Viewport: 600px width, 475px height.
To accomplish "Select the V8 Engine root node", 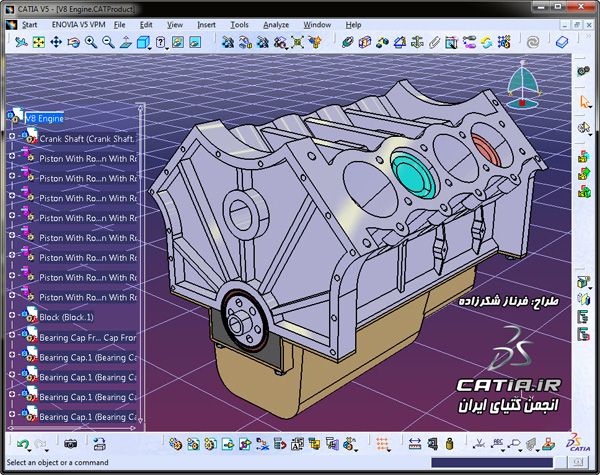I will pyautogui.click(x=44, y=118).
